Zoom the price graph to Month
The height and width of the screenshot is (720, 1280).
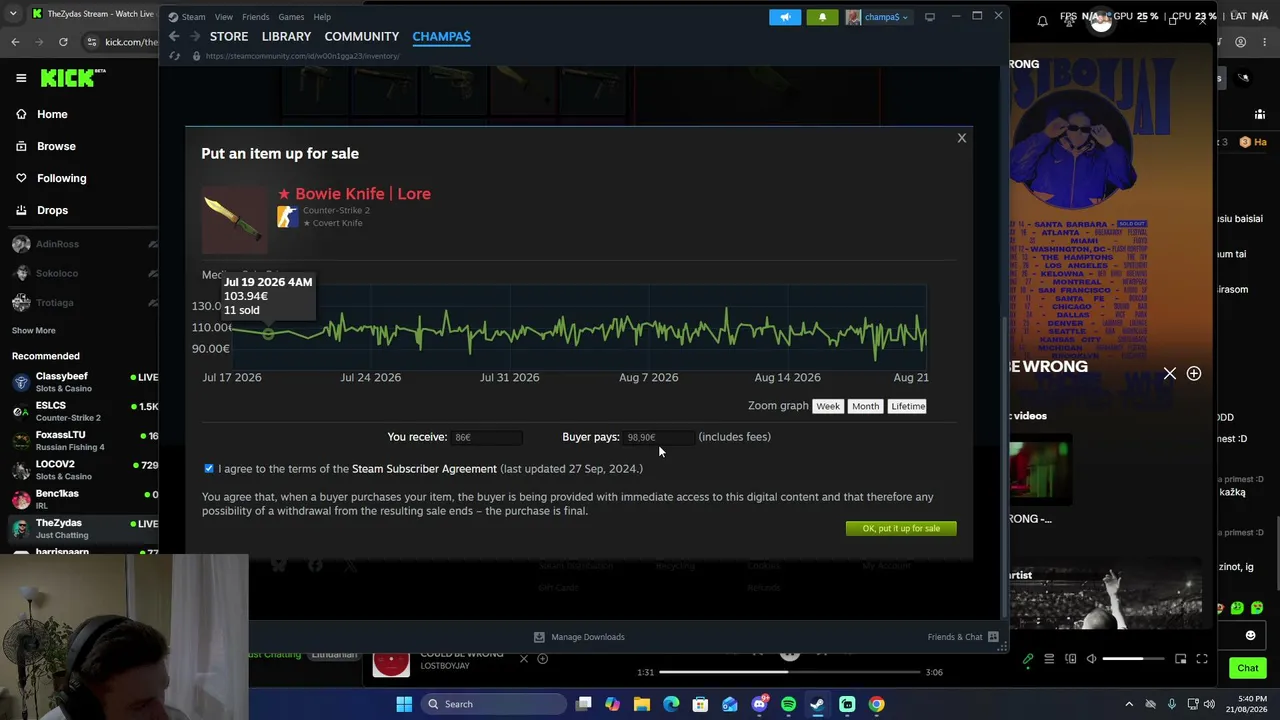[x=865, y=406]
